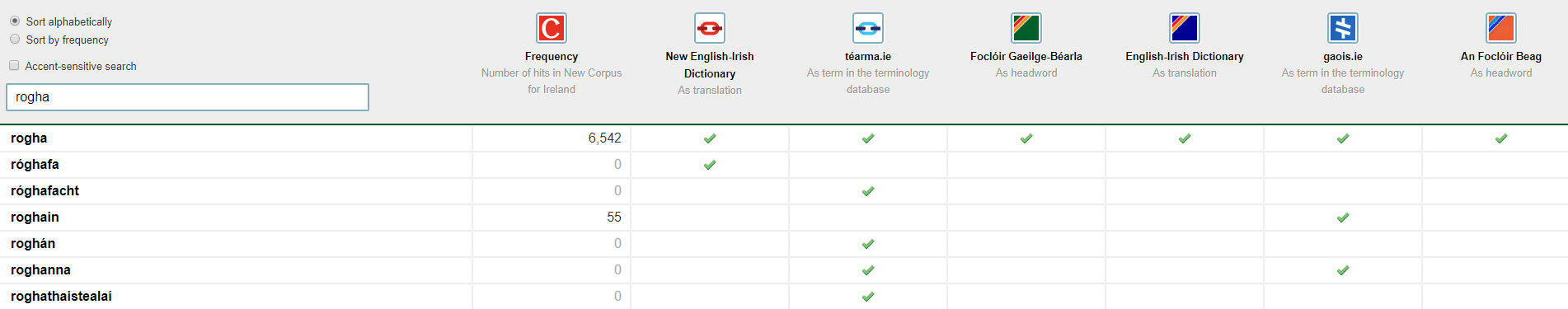
Task: Enable the Accent-sensitive search checkbox
Action: [14, 65]
